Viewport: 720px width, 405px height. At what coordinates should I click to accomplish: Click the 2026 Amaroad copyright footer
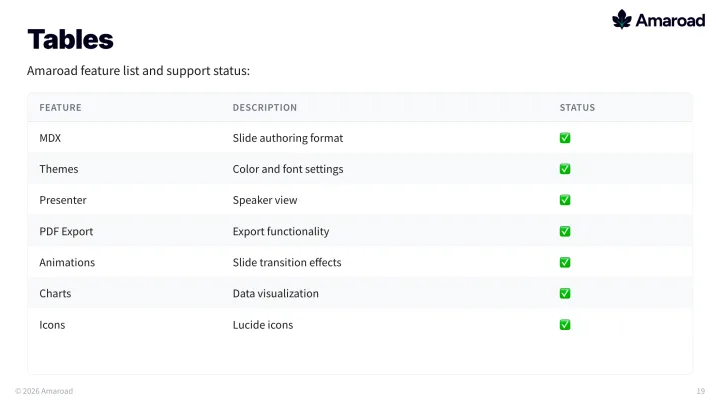point(44,391)
